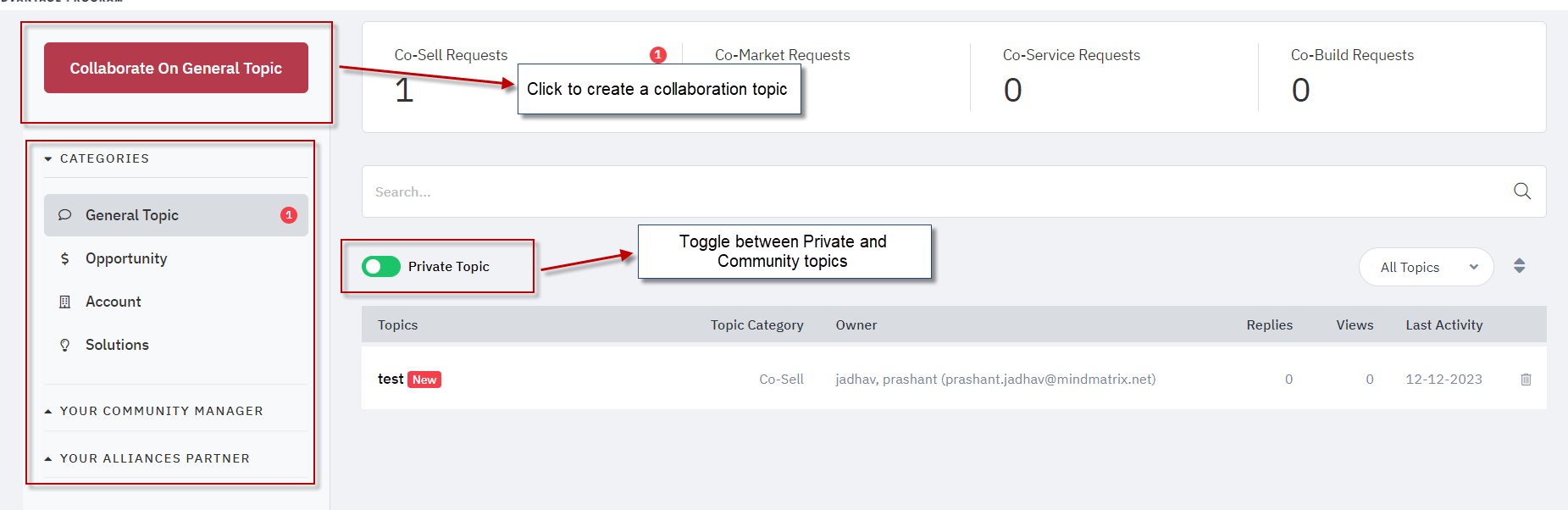
Task: Sort by Last Activity column header
Action: 1443,324
